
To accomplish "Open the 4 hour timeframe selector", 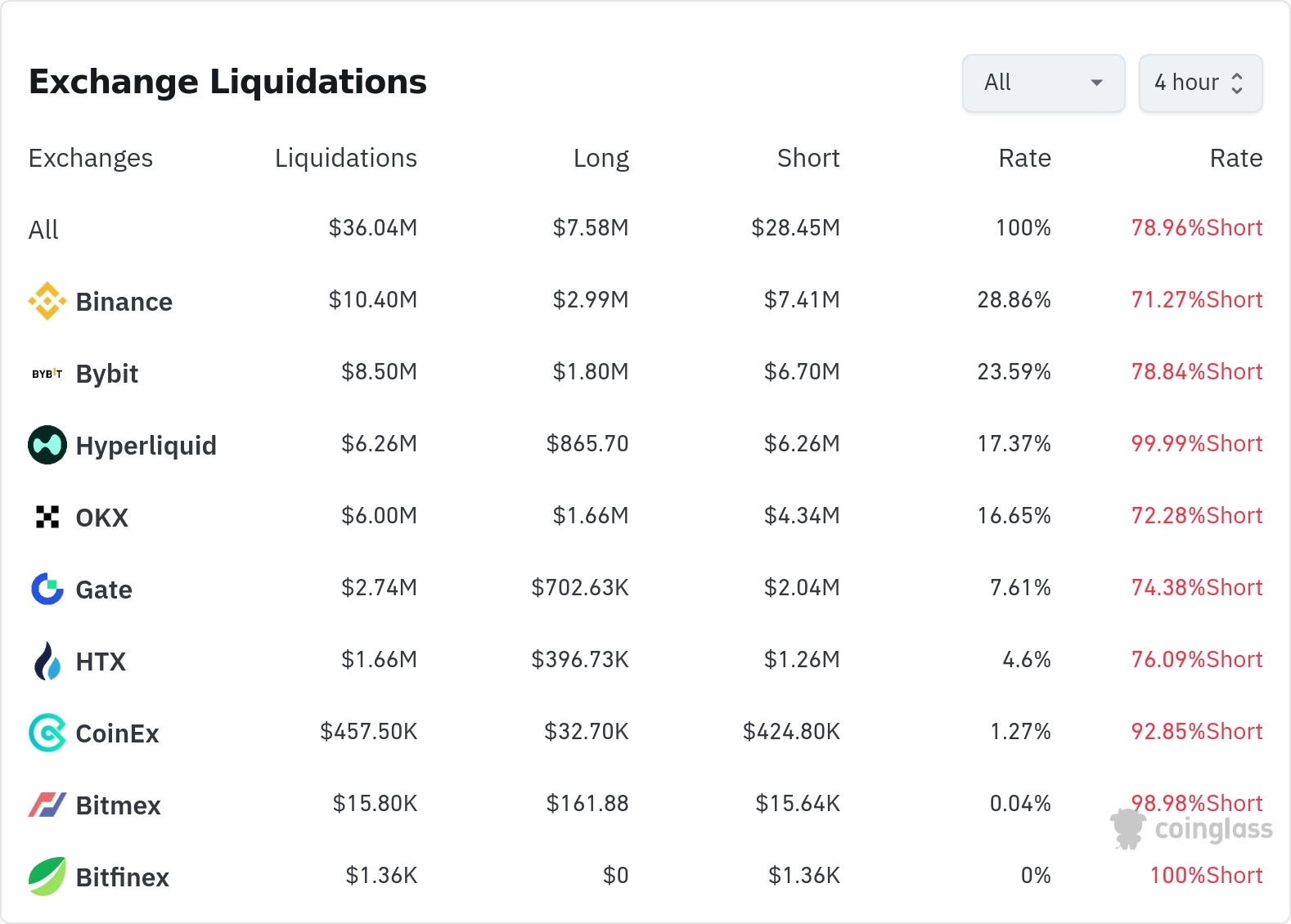I will click(1200, 83).
